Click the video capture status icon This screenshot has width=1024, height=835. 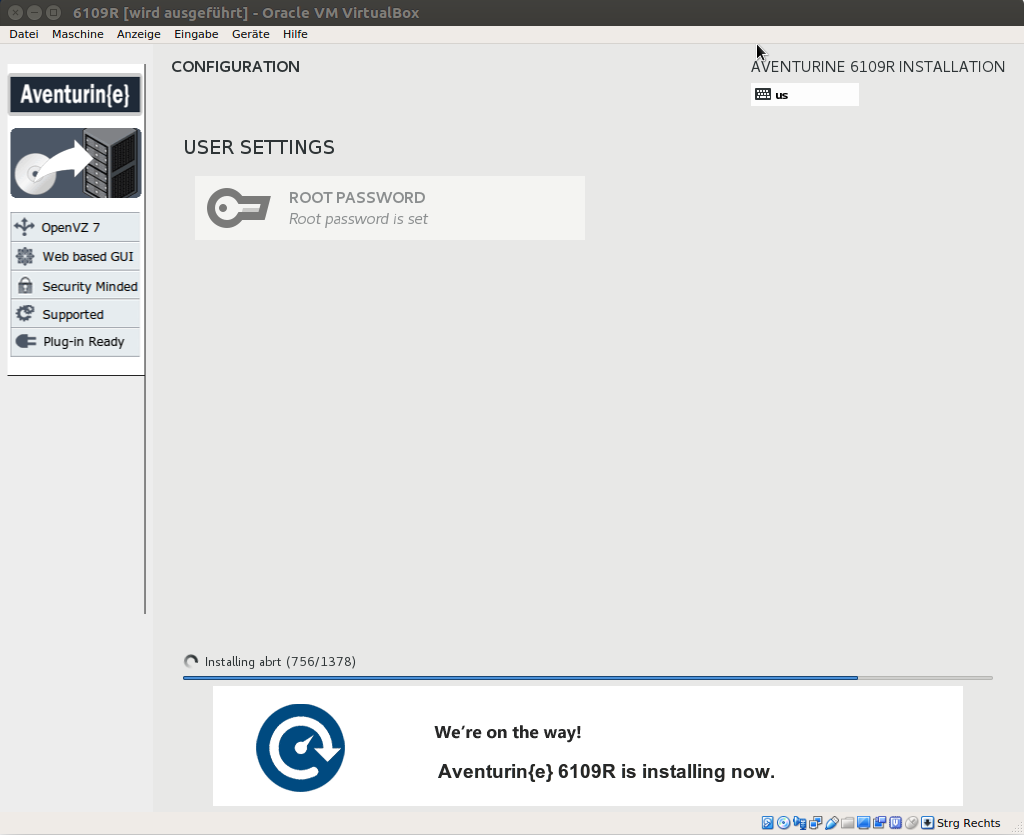pyautogui.click(x=880, y=823)
